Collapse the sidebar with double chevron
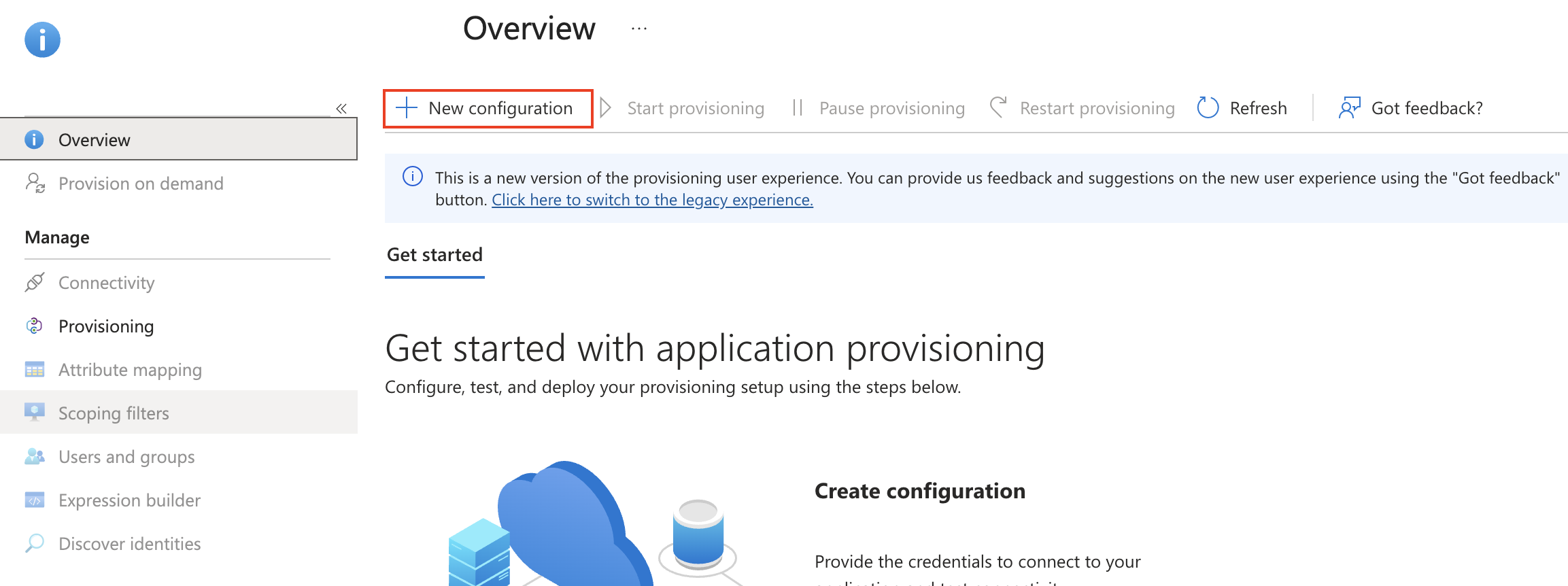 [341, 108]
